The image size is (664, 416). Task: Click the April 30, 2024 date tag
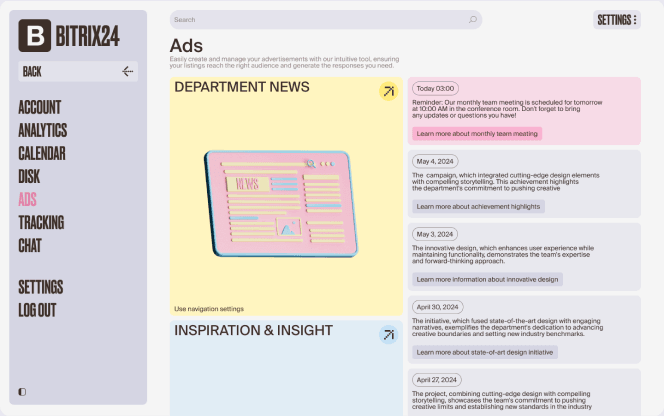[437, 307]
